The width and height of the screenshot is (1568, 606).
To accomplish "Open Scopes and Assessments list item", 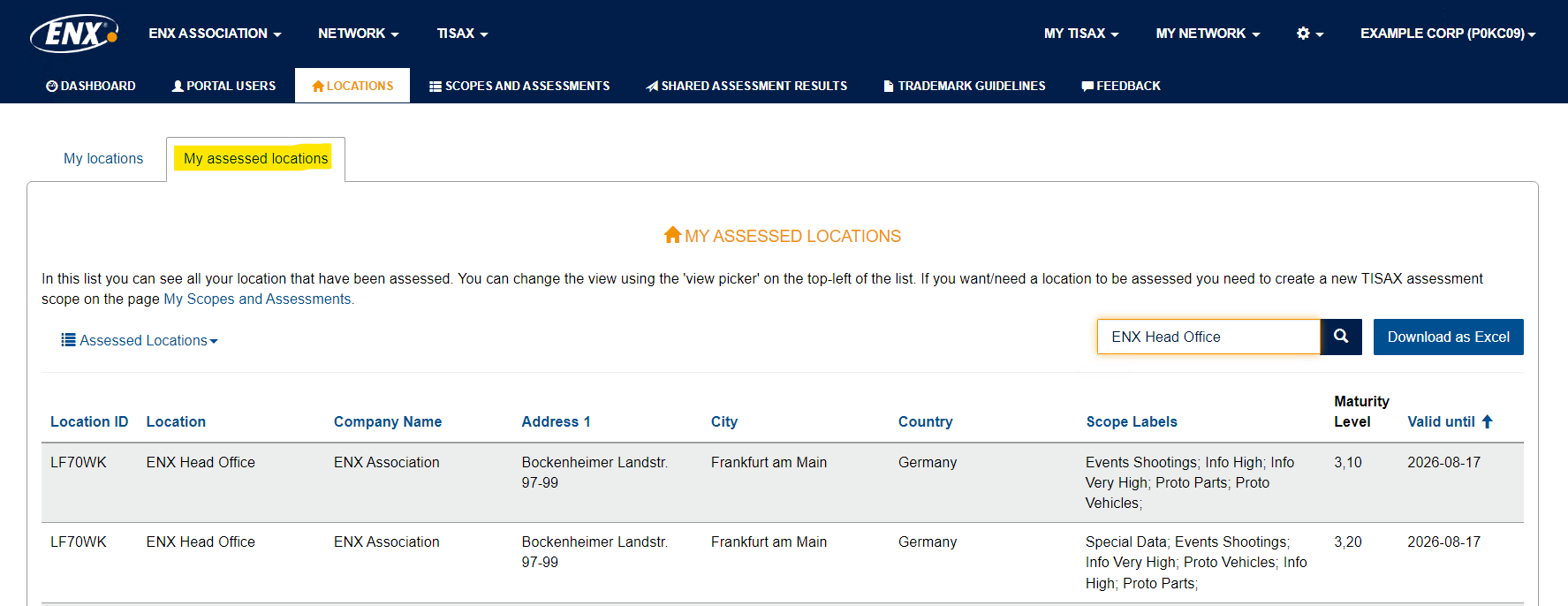I will (x=519, y=86).
